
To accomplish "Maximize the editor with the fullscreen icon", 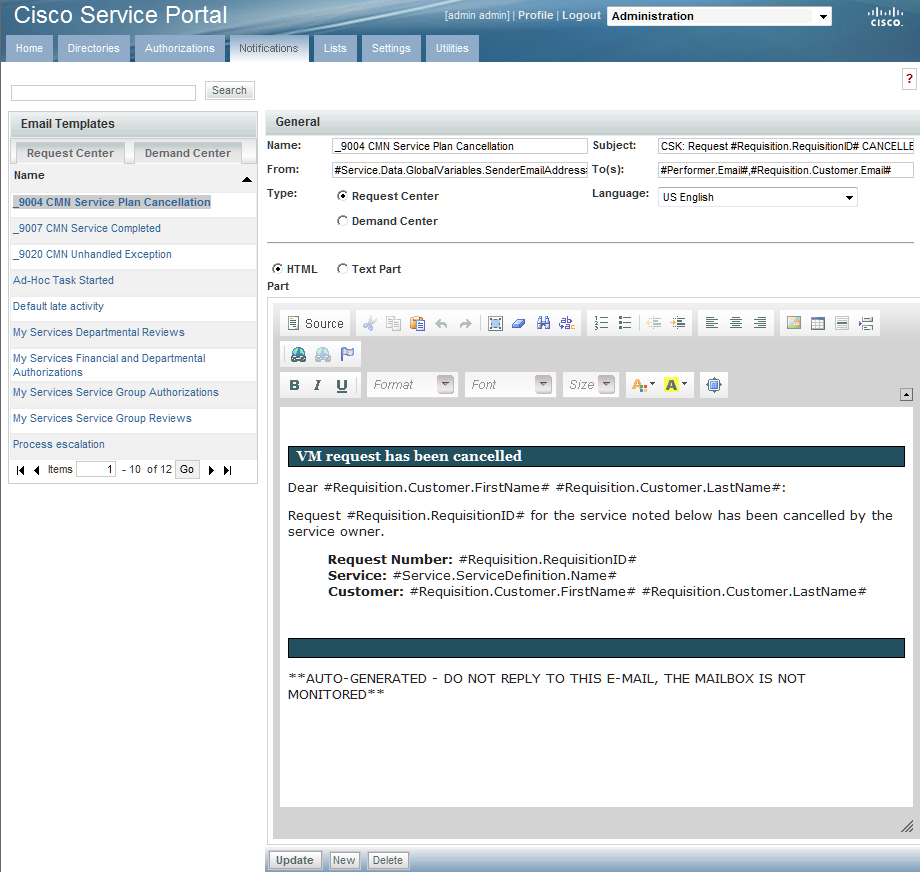I will click(x=713, y=385).
